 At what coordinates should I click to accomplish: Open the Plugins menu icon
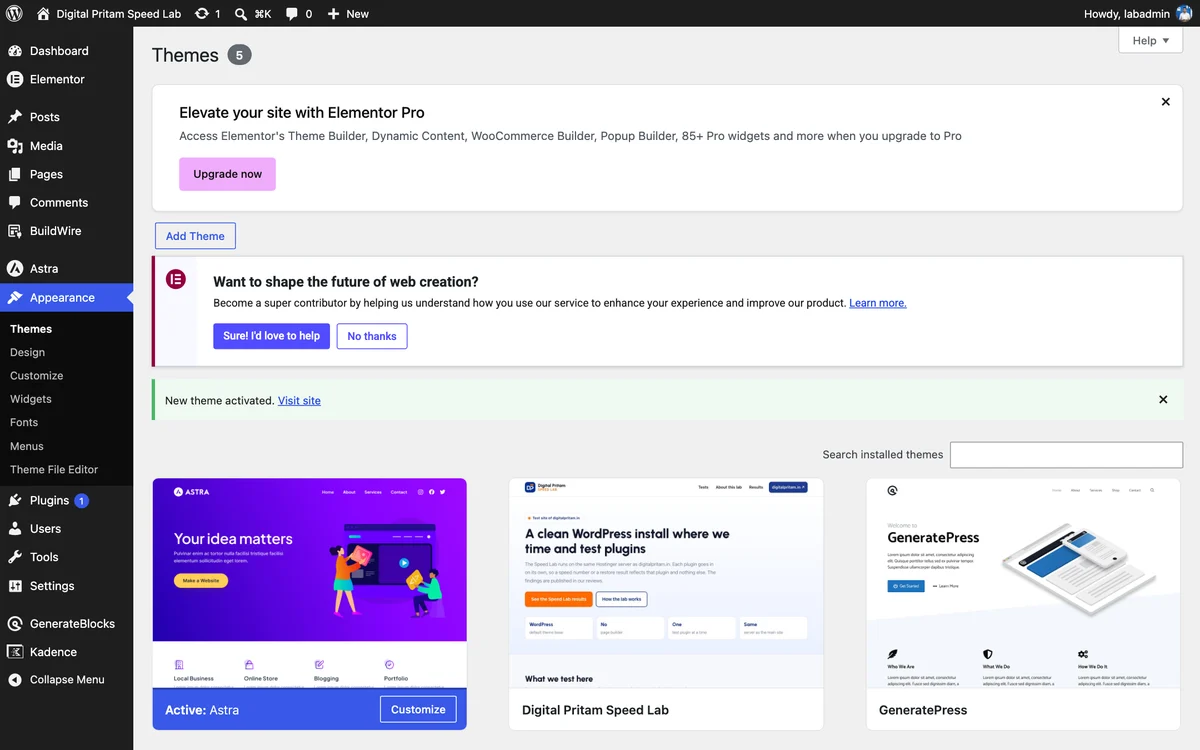coord(15,500)
